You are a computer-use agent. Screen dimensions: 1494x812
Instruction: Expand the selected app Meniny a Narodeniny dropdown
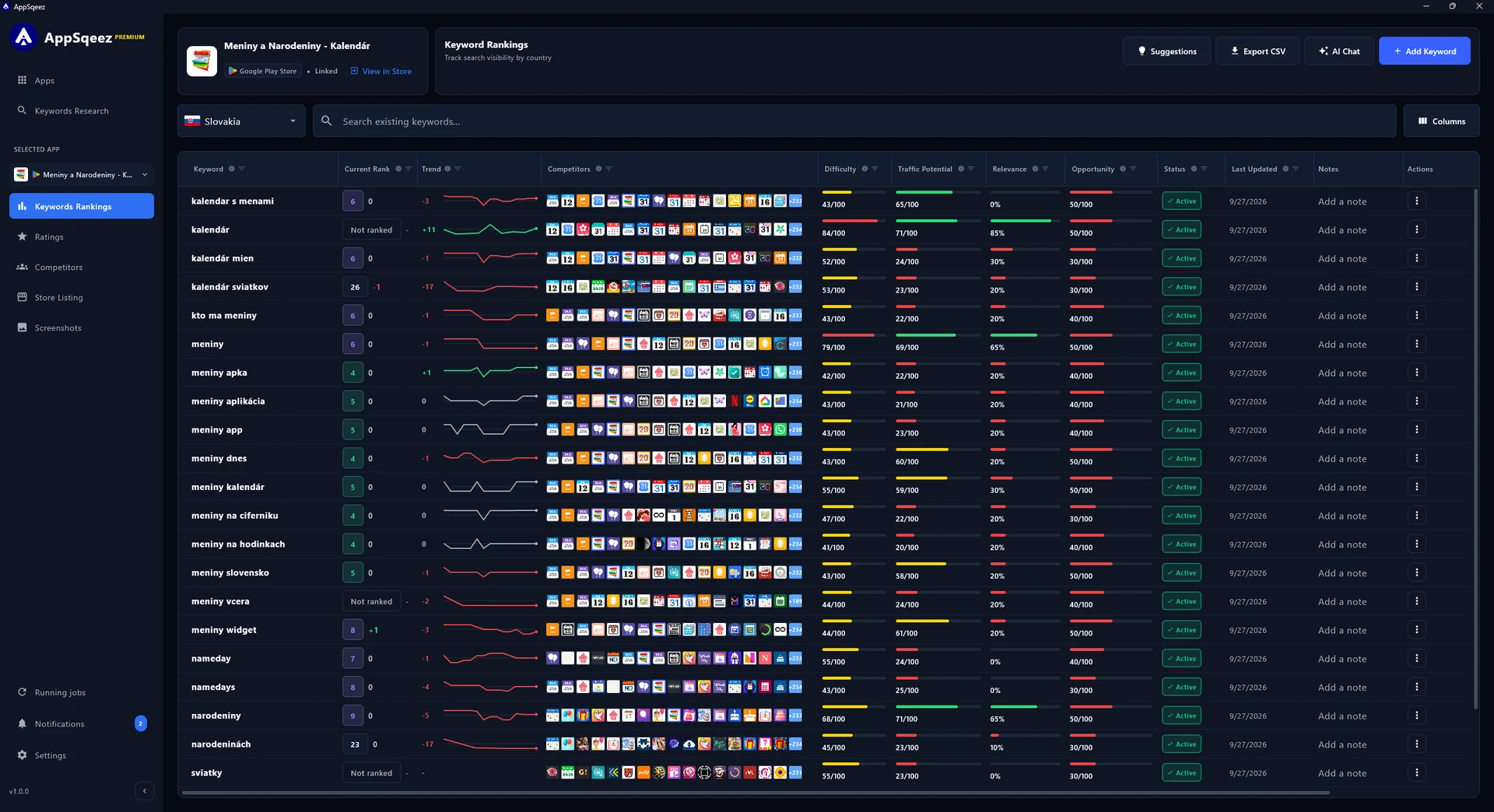(x=82, y=175)
